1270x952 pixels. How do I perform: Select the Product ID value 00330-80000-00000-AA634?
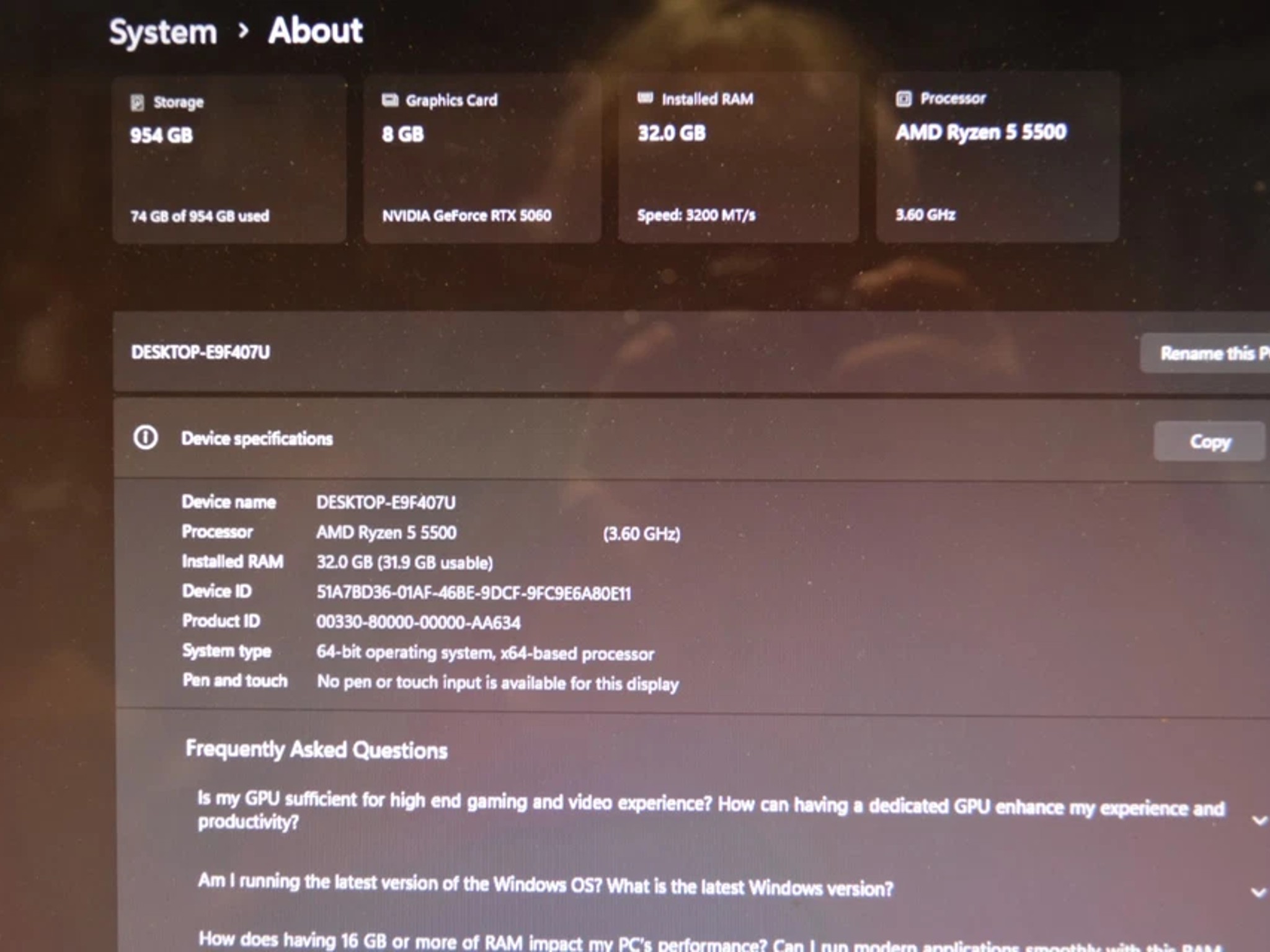[419, 622]
